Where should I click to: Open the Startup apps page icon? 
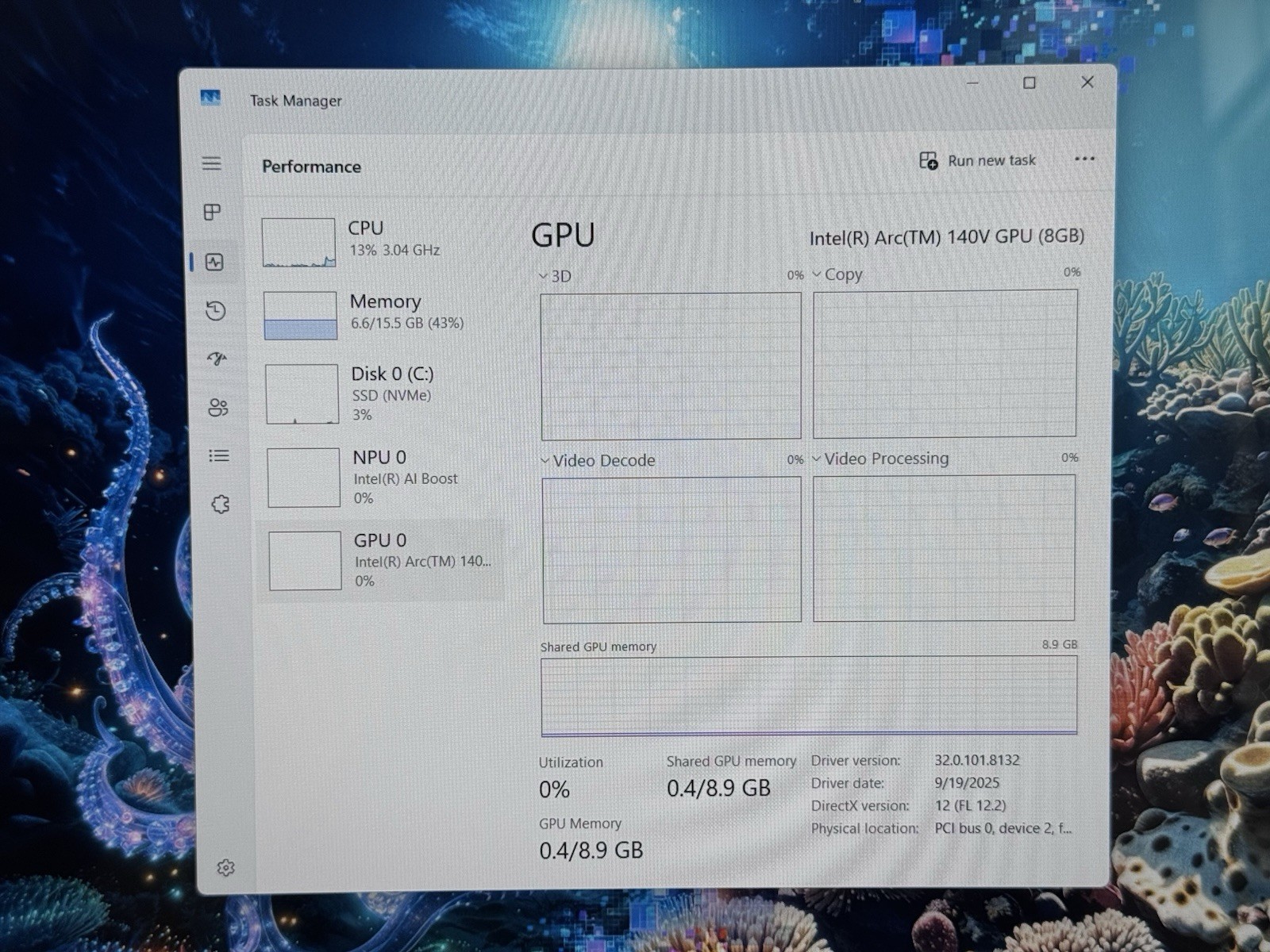(x=217, y=359)
